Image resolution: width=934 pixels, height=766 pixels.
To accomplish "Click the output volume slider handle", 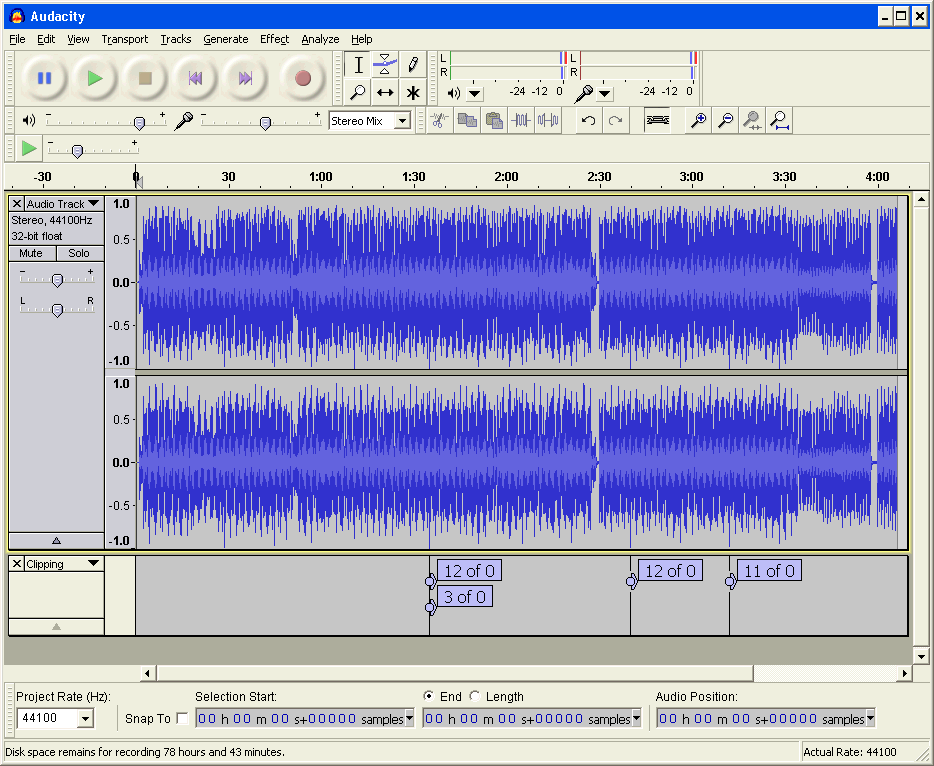I will click(x=139, y=123).
